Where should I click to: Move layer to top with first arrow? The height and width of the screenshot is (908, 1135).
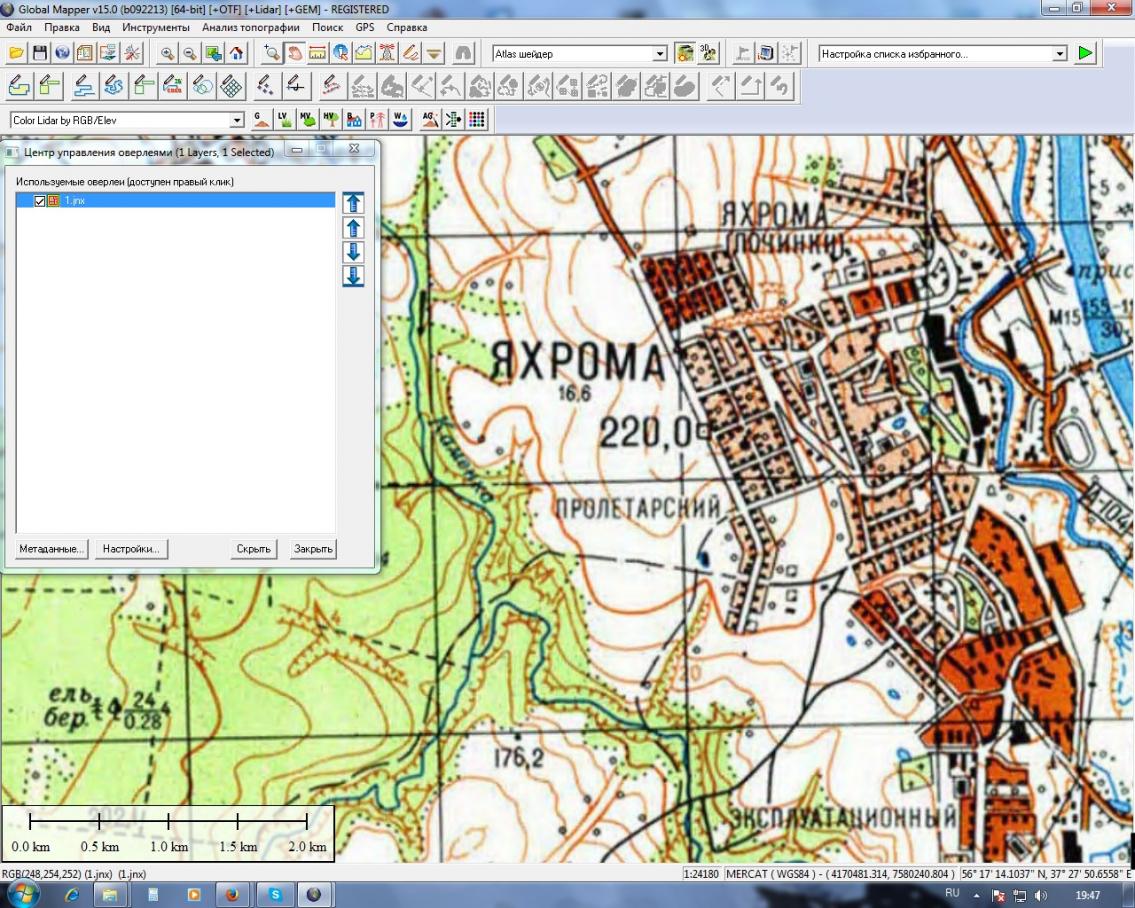[353, 203]
